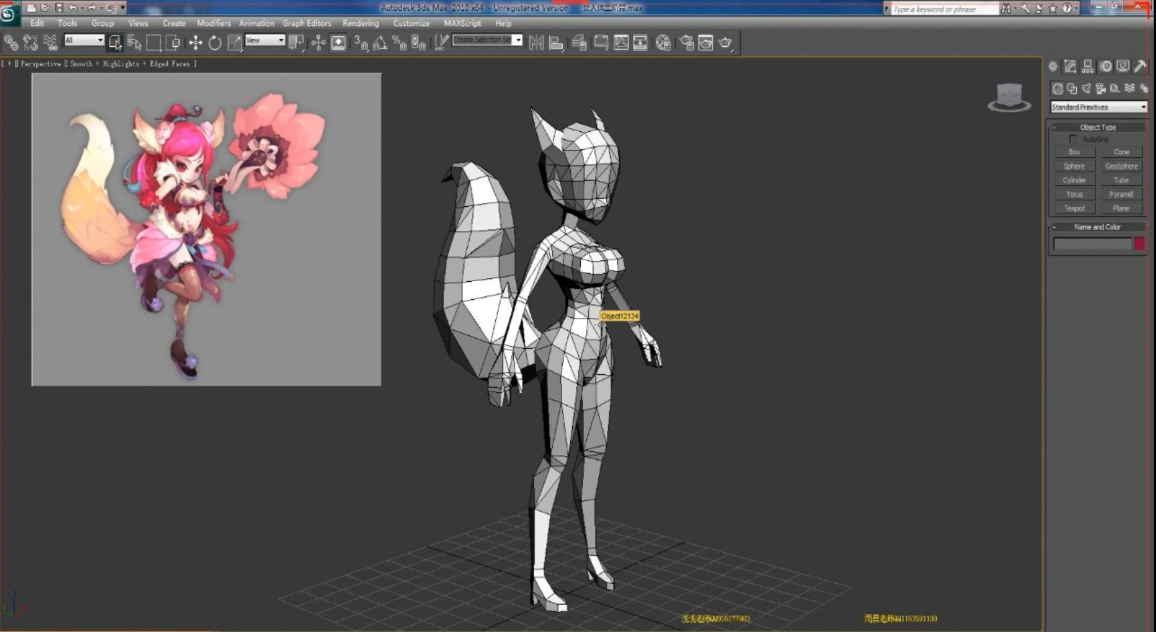Screen dimensions: 1156x632
Task: Click the Box primitive button
Action: 1074,152
